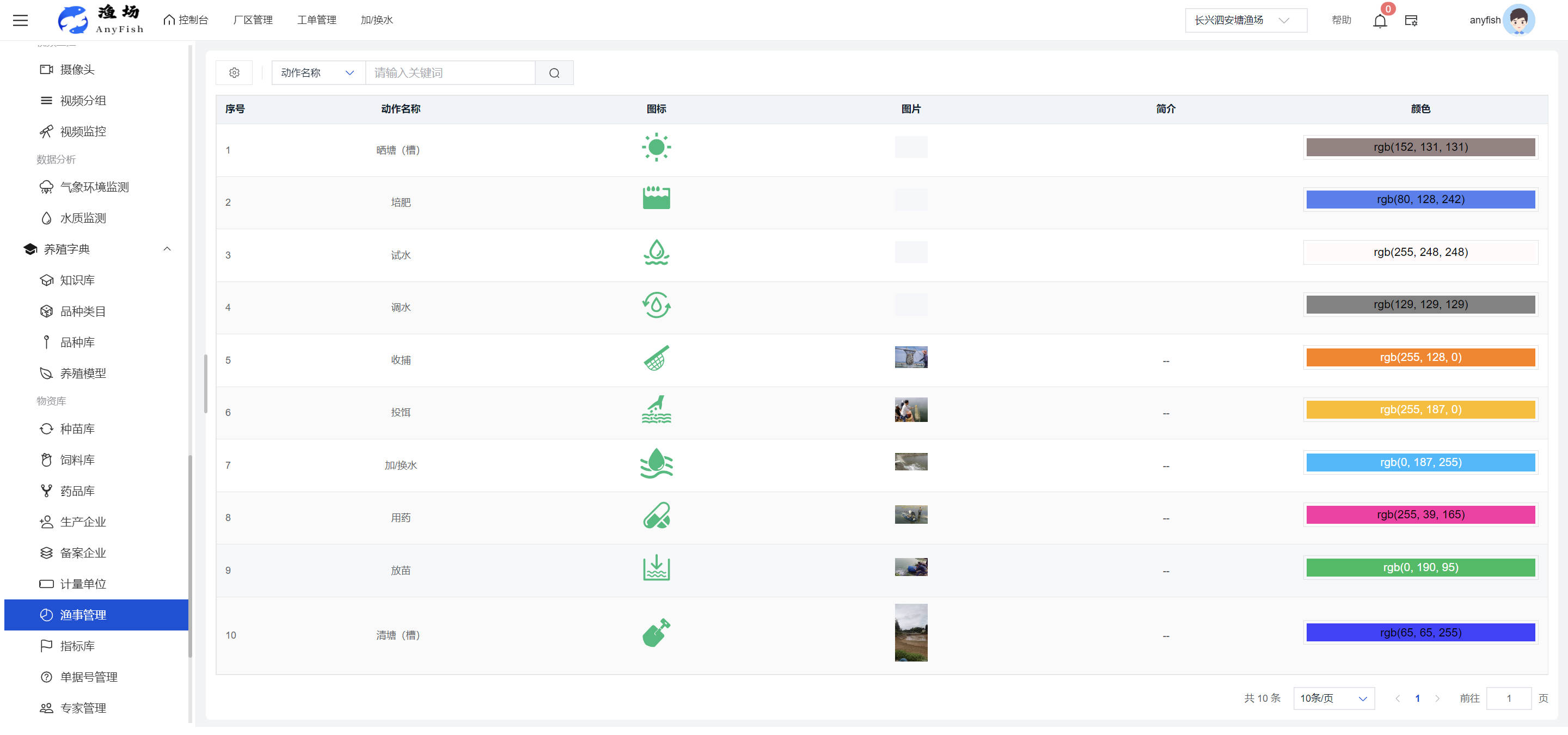This screenshot has width=1568, height=735.
Task: Open the 动作名称 search field dropdown
Action: [x=318, y=73]
